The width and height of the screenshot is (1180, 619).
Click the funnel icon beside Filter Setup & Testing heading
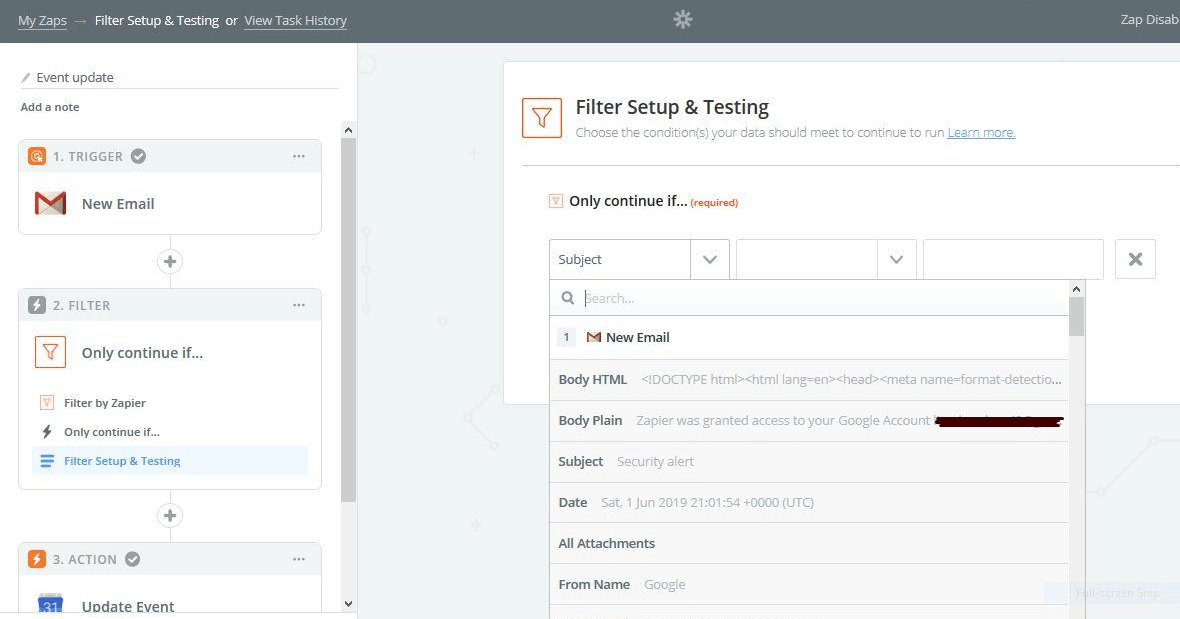tap(541, 117)
